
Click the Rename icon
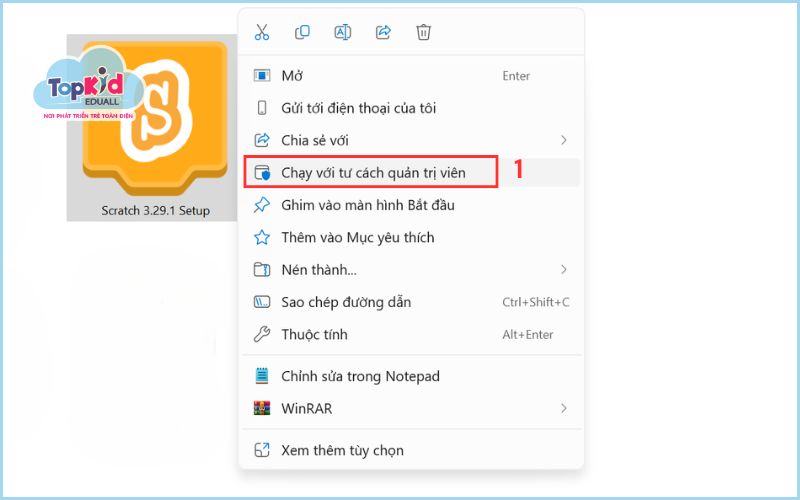point(342,32)
